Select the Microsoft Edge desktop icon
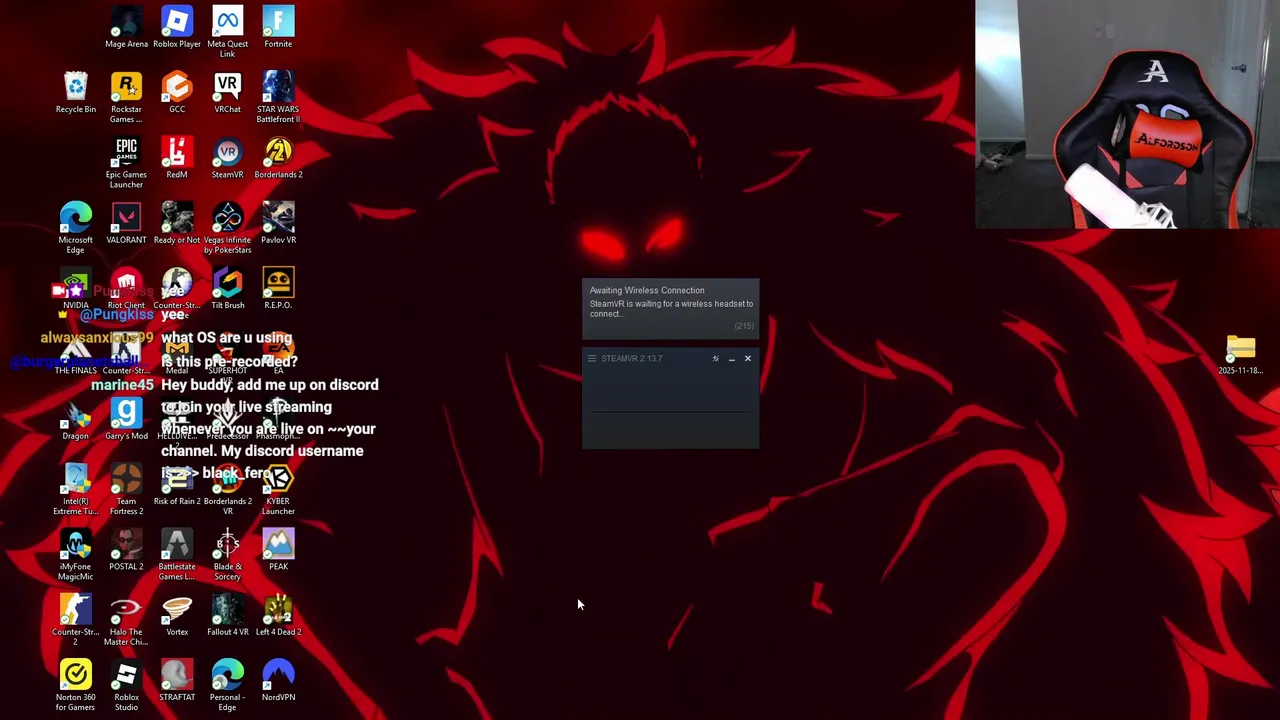 click(76, 228)
